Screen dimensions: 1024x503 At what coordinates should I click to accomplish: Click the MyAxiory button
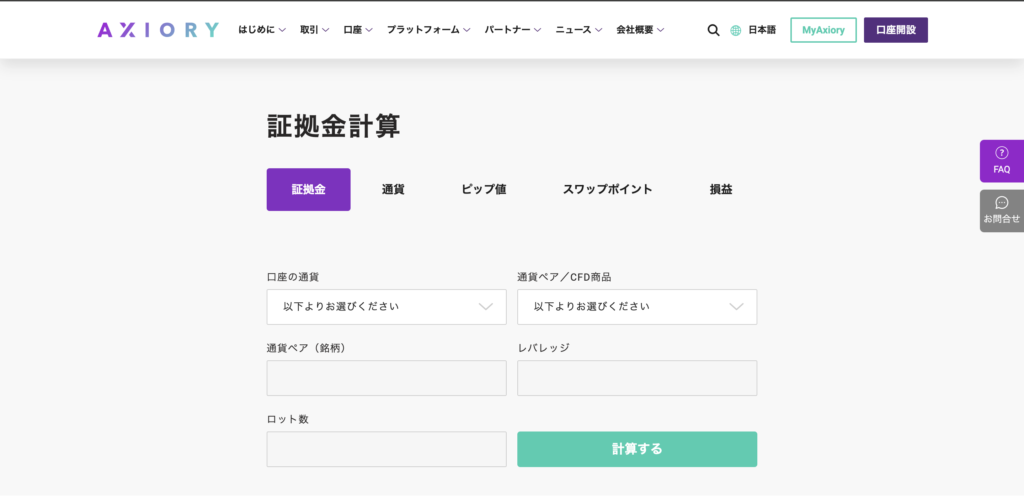824,30
